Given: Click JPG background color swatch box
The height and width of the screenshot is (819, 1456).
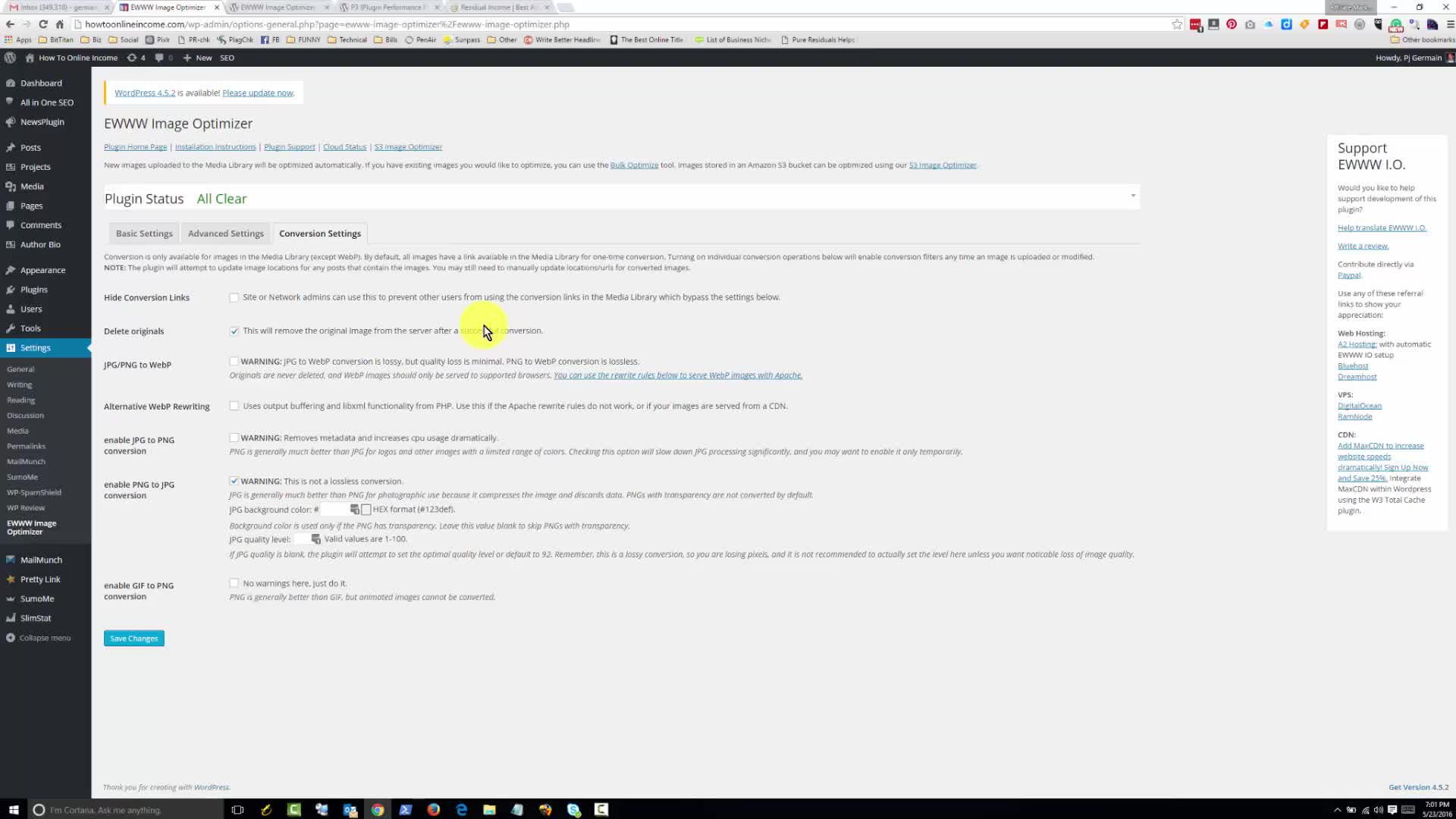Looking at the screenshot, I should click(x=366, y=510).
